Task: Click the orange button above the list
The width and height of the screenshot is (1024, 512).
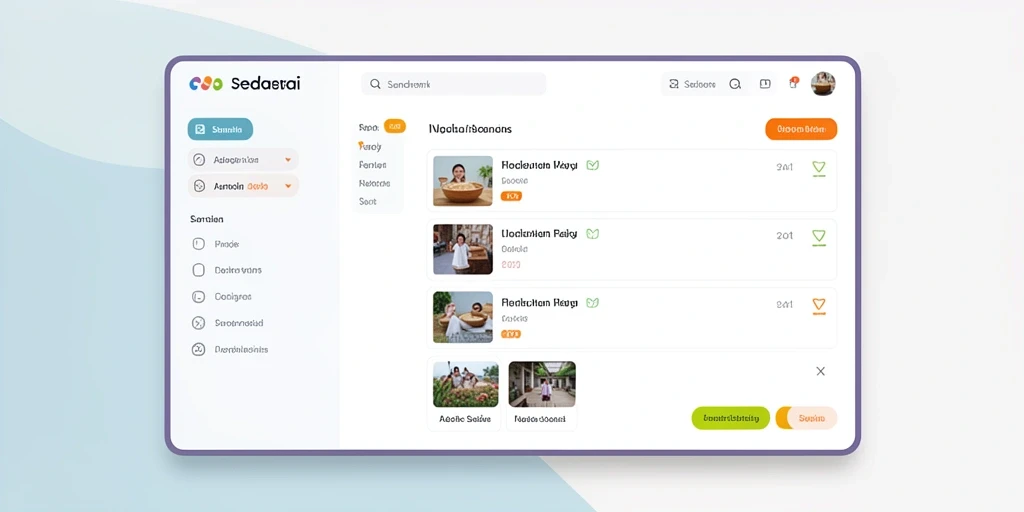Action: point(801,129)
